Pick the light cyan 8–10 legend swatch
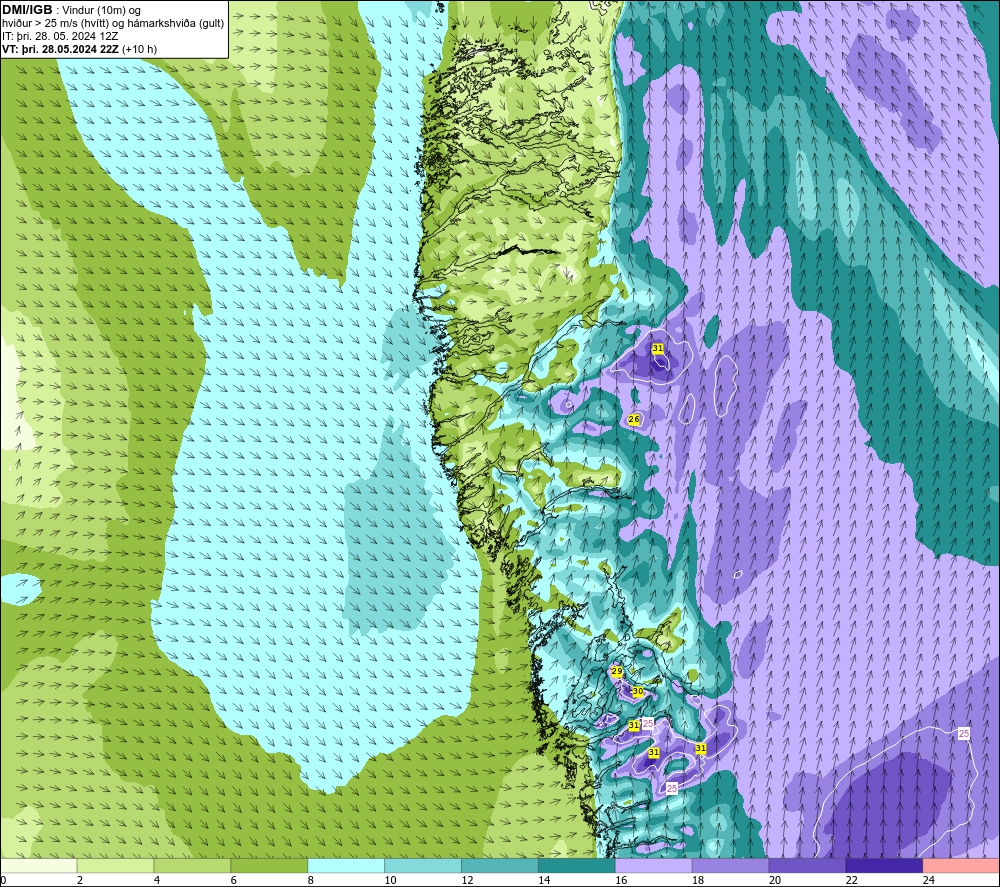 pos(346,865)
